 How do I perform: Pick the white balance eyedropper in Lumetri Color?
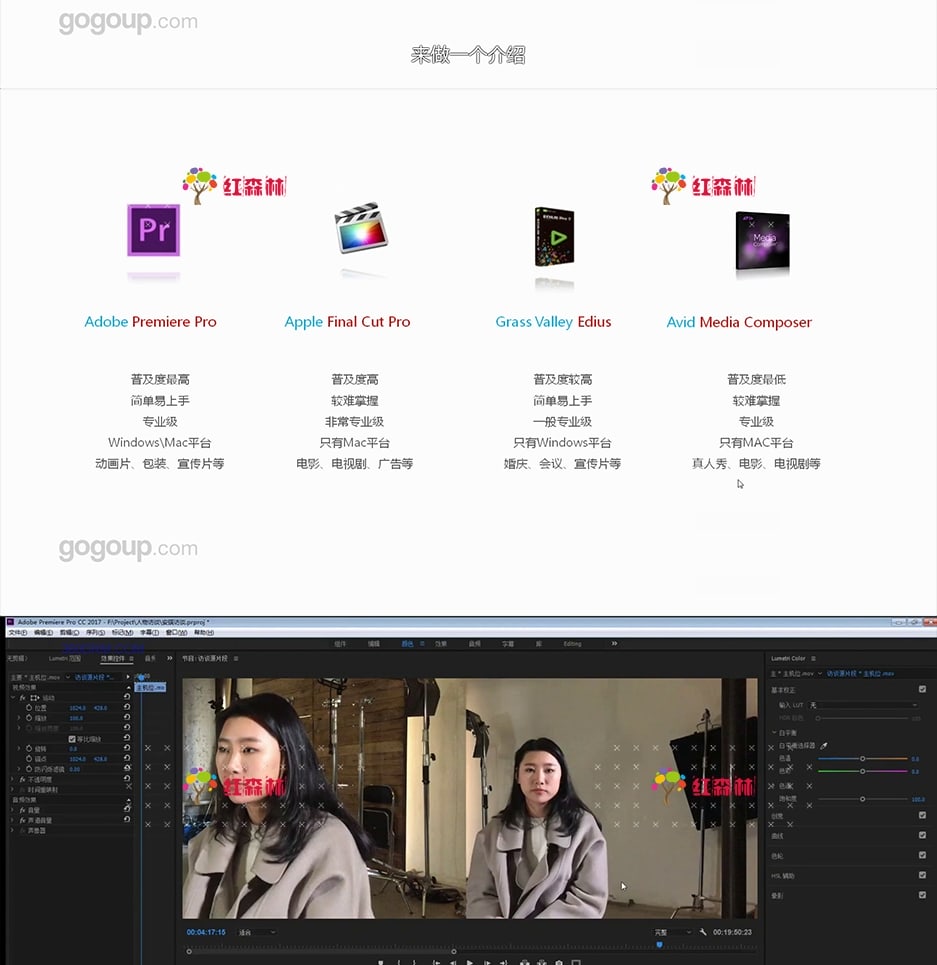[824, 745]
